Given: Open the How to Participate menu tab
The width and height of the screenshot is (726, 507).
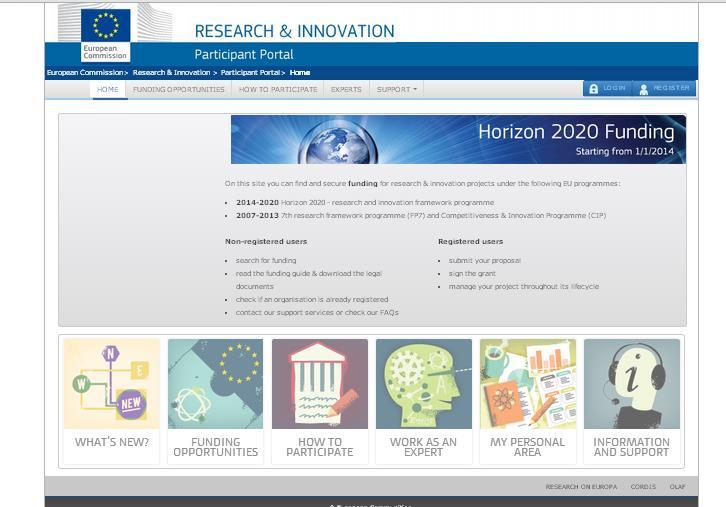Looking at the screenshot, I should (278, 89).
